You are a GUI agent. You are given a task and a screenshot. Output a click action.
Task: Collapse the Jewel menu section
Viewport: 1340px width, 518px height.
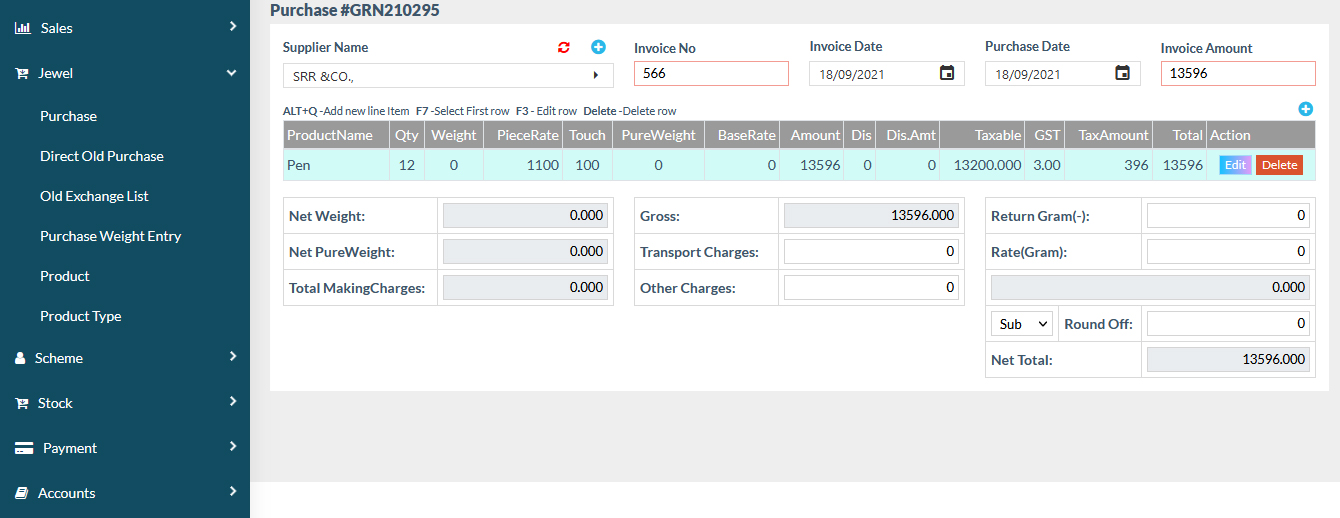coord(231,73)
